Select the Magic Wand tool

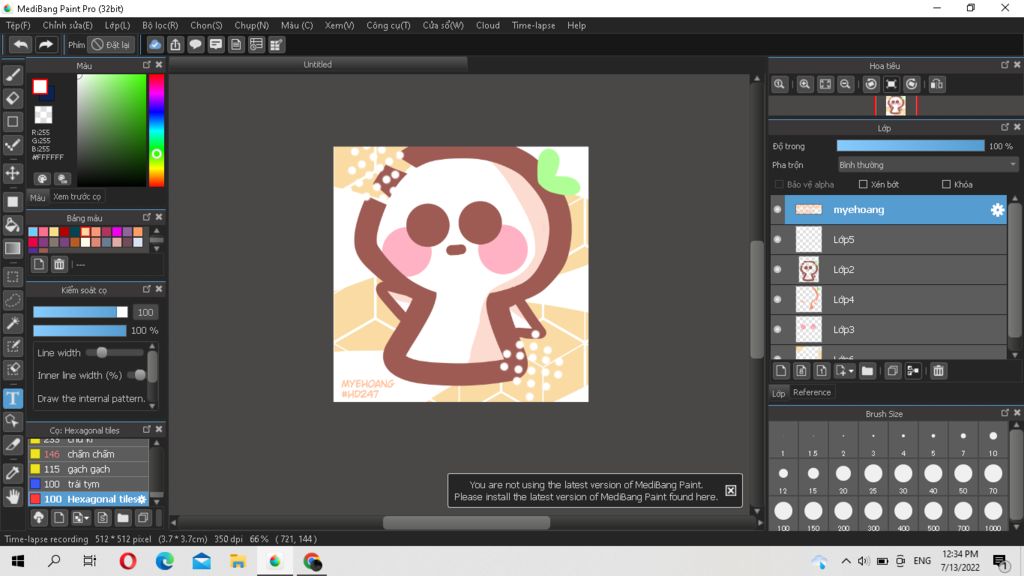coord(12,323)
